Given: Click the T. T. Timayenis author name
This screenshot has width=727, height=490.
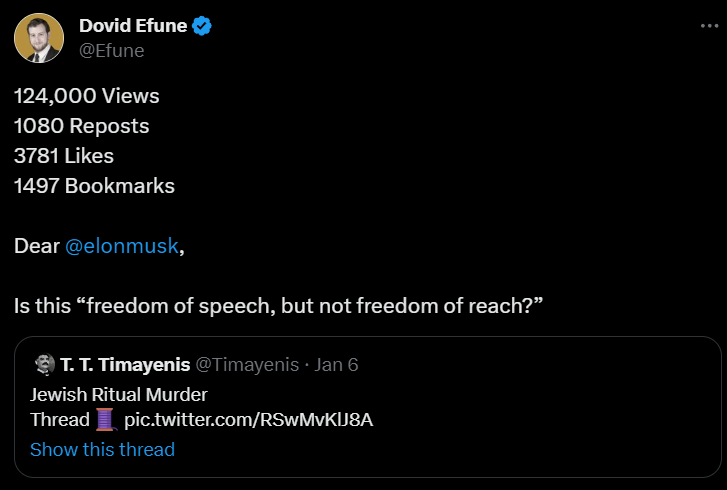Looking at the screenshot, I should 125,364.
